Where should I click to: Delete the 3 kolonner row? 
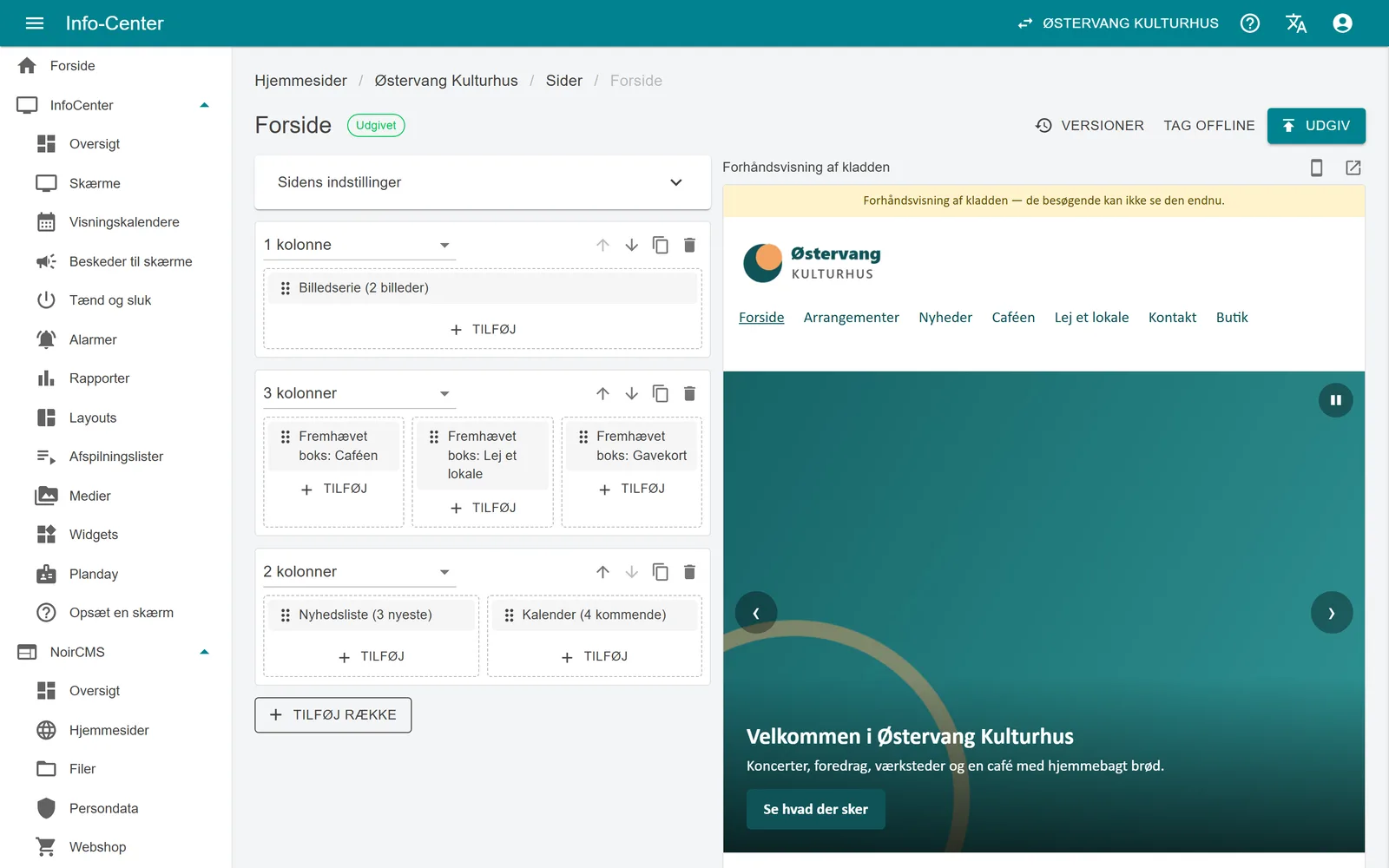(689, 393)
